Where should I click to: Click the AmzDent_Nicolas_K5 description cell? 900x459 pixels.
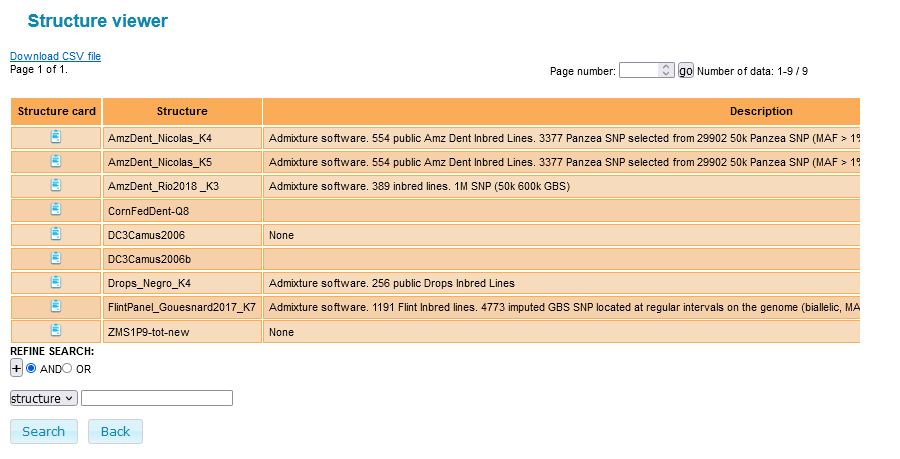coord(561,162)
